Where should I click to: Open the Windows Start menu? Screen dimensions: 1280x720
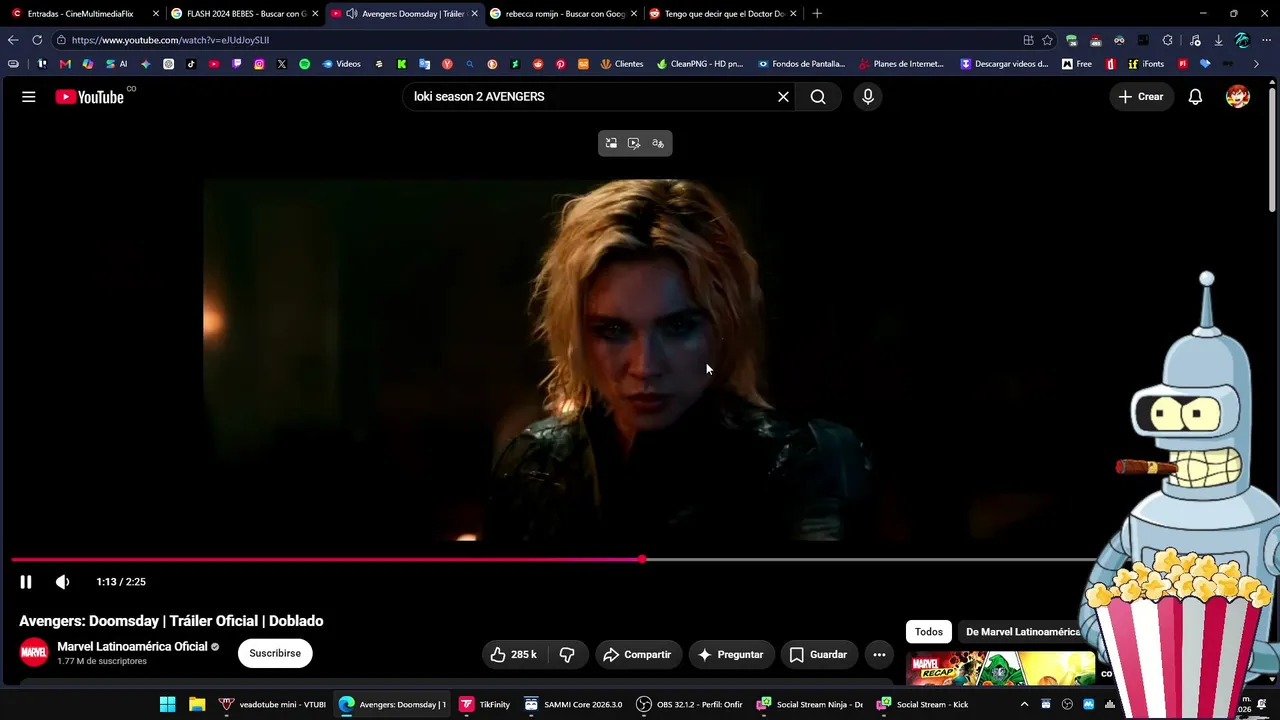pos(168,704)
